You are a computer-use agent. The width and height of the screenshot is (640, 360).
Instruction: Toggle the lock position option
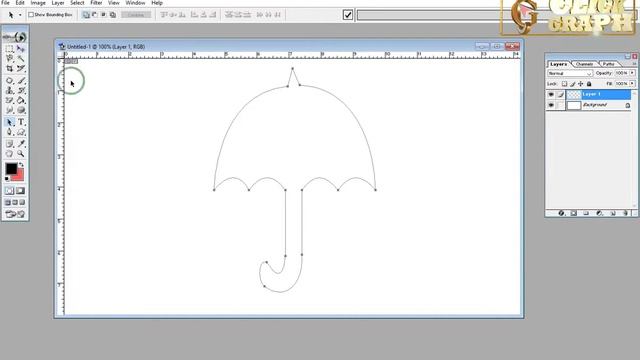pos(580,84)
